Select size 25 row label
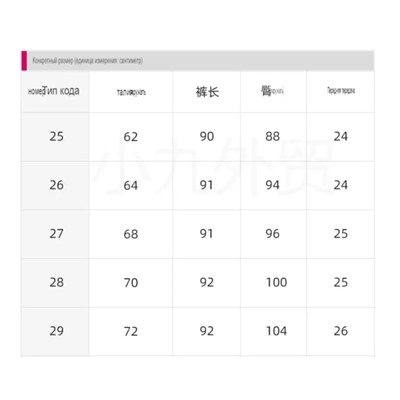The height and width of the screenshot is (400, 400). [55, 137]
